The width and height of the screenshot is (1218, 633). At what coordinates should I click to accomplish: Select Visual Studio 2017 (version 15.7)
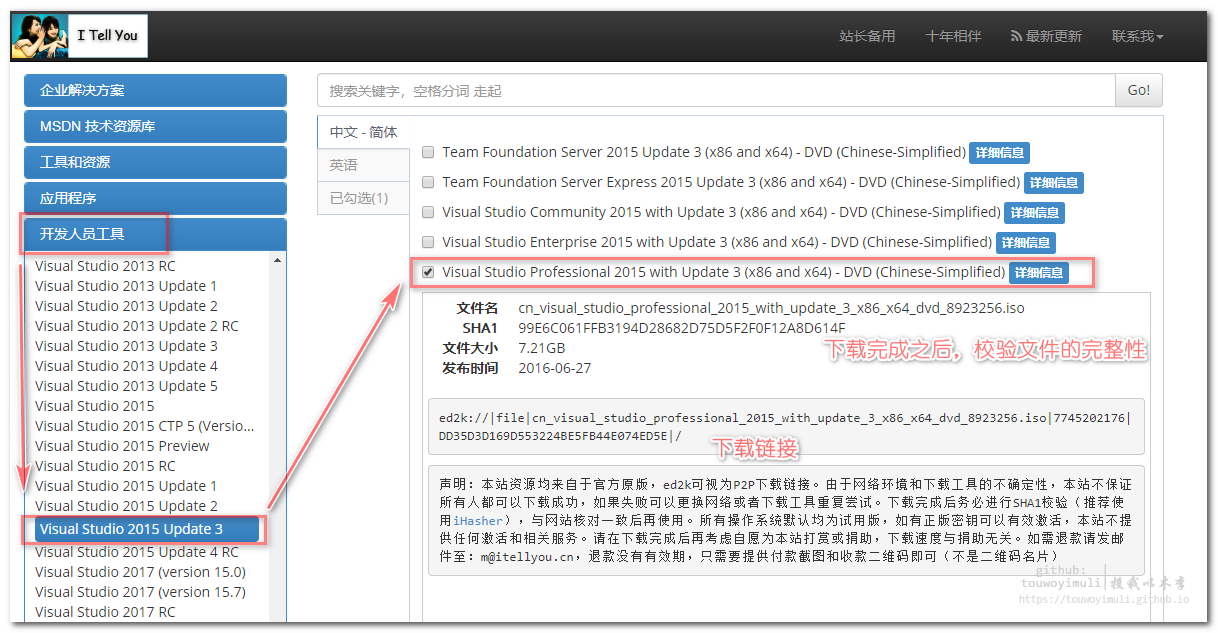point(140,592)
